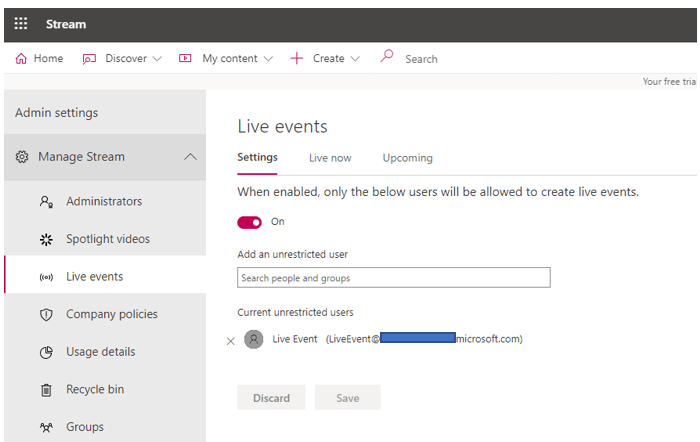The height and width of the screenshot is (442, 700).
Task: Click the search magnifier icon
Action: coord(387,58)
